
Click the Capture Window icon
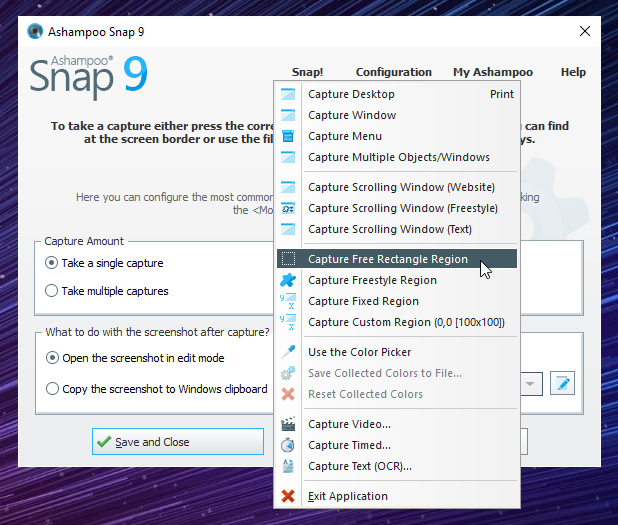(288, 115)
